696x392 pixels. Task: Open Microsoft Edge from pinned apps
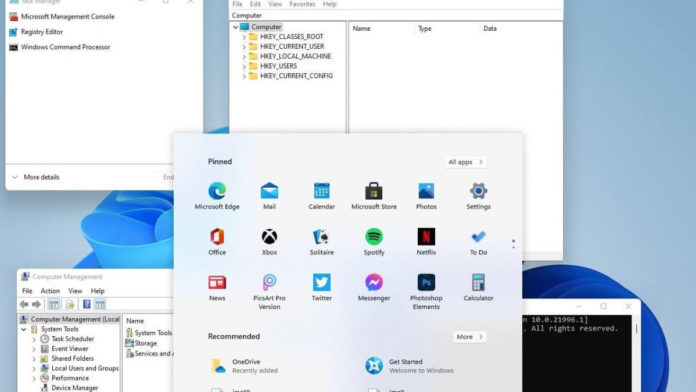coord(217,196)
